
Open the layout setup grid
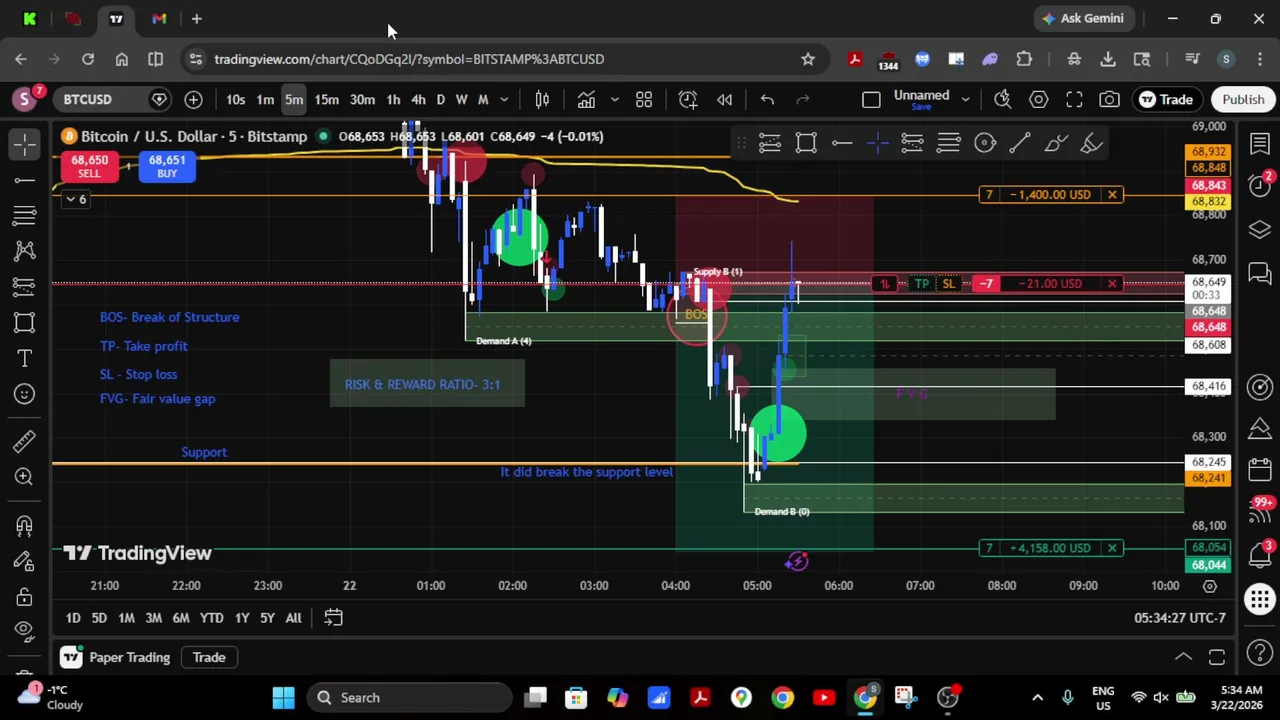pyautogui.click(x=644, y=99)
